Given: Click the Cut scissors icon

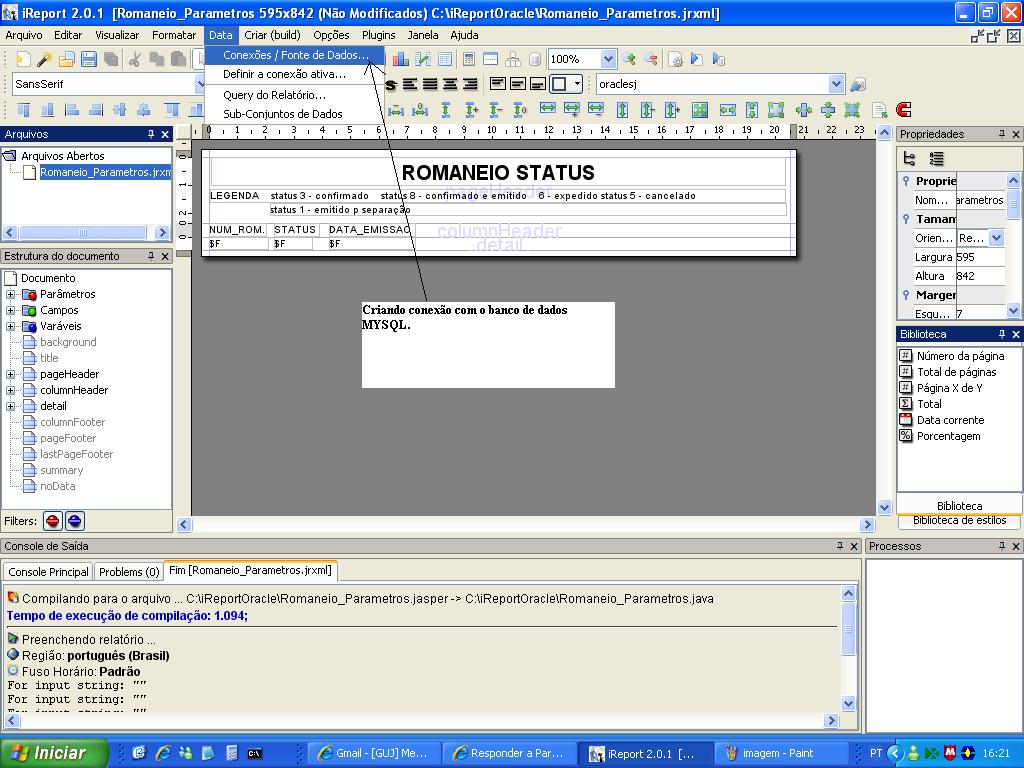Looking at the screenshot, I should pyautogui.click(x=135, y=59).
